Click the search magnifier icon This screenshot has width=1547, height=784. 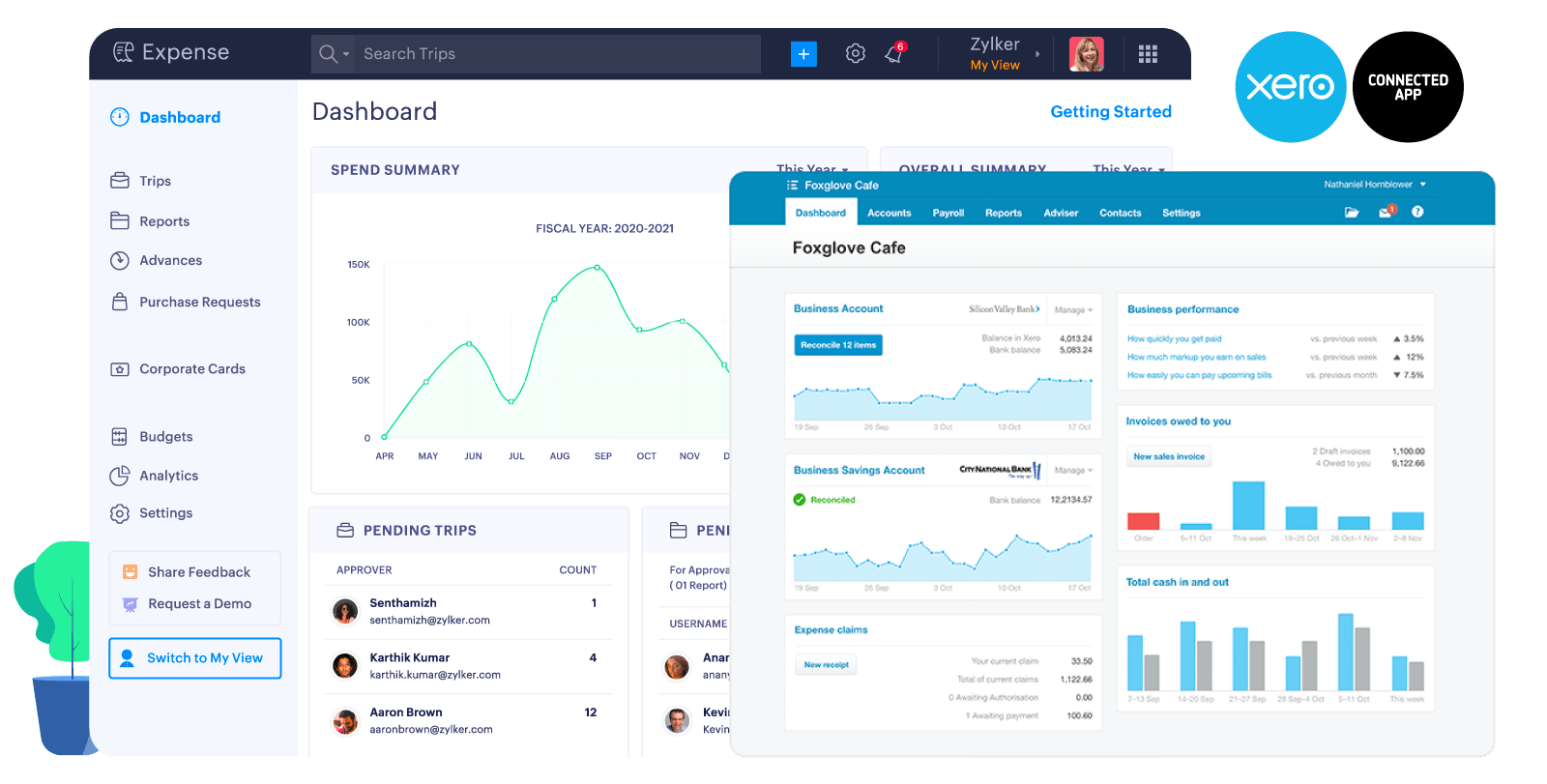pyautogui.click(x=328, y=53)
